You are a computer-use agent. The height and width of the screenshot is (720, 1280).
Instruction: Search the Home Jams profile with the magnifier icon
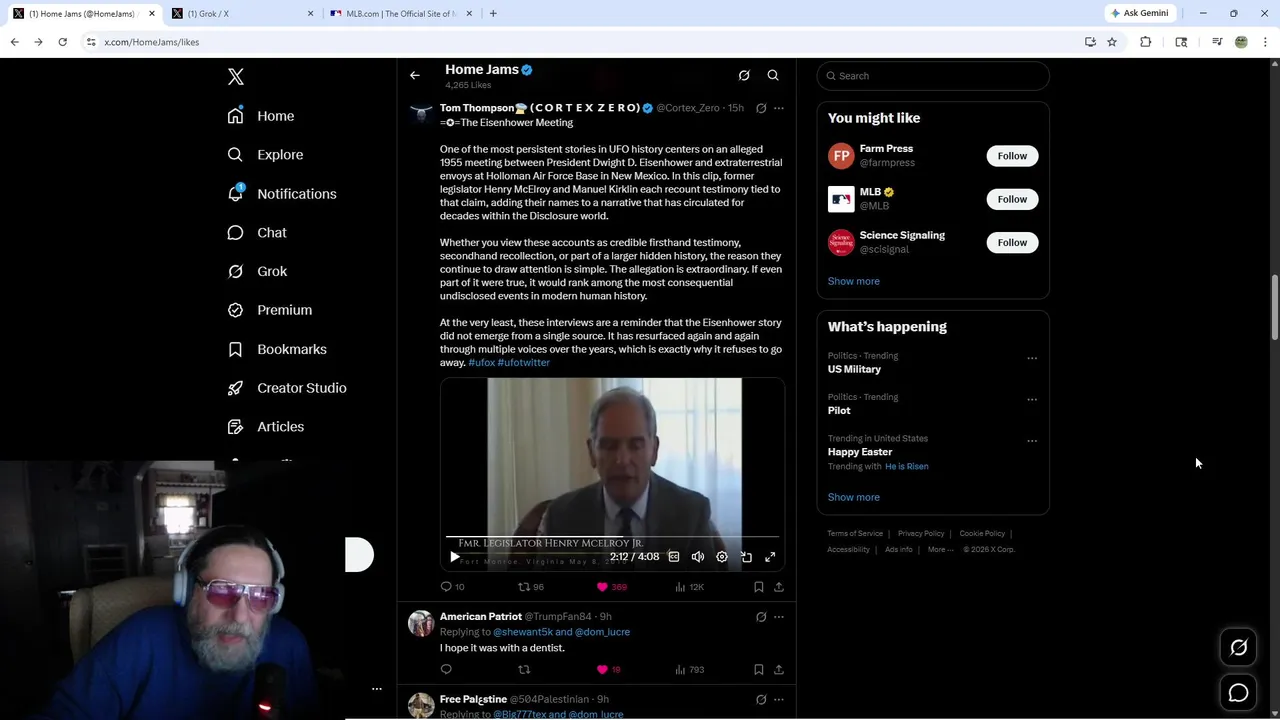773,75
